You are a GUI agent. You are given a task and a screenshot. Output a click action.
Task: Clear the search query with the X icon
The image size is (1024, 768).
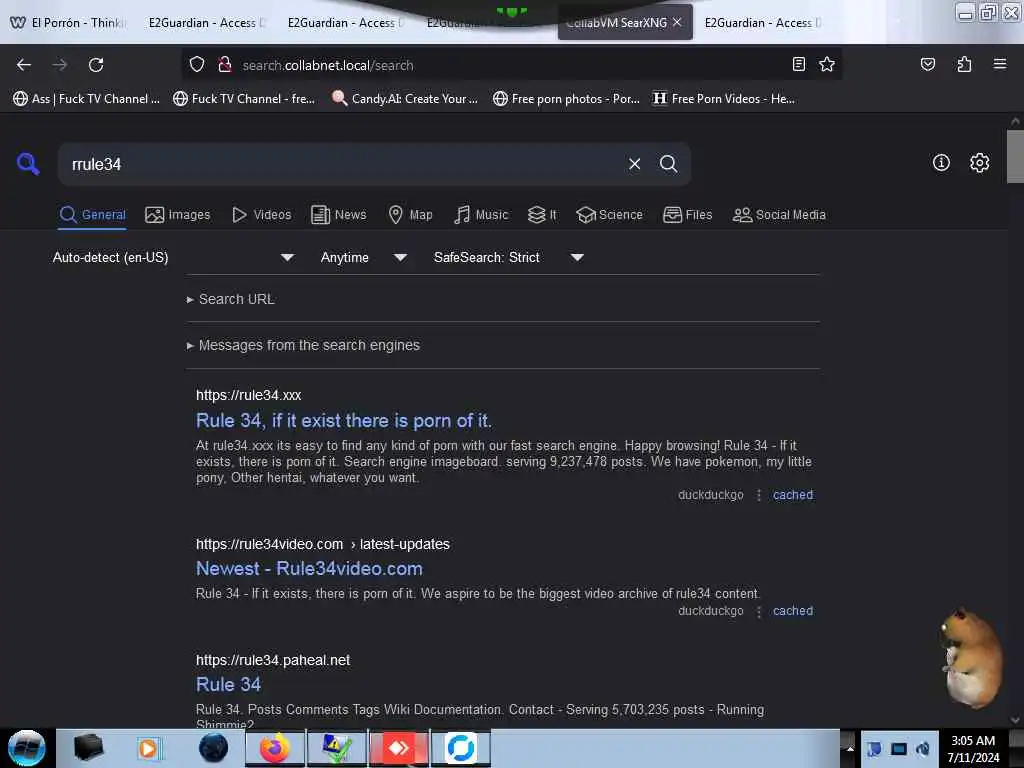tap(634, 164)
